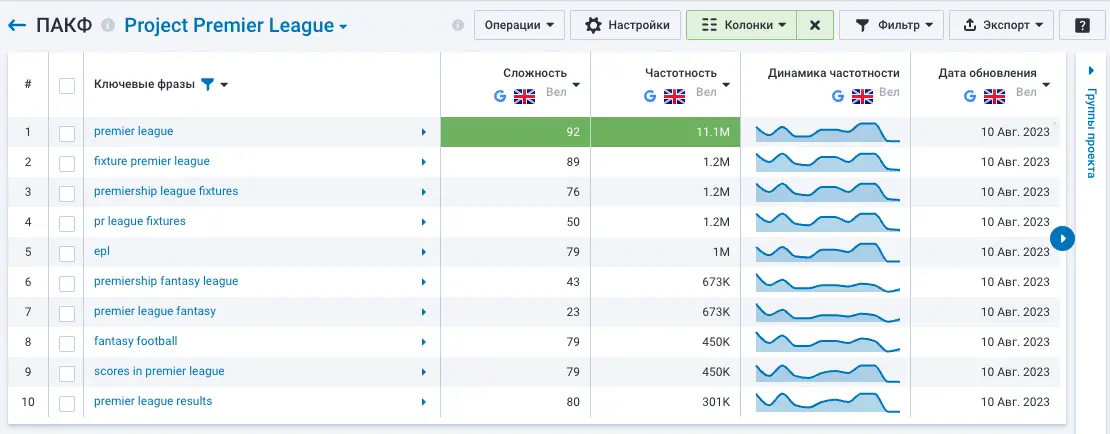Open the Колонки columns menu
The height and width of the screenshot is (434, 1110).
(741, 25)
